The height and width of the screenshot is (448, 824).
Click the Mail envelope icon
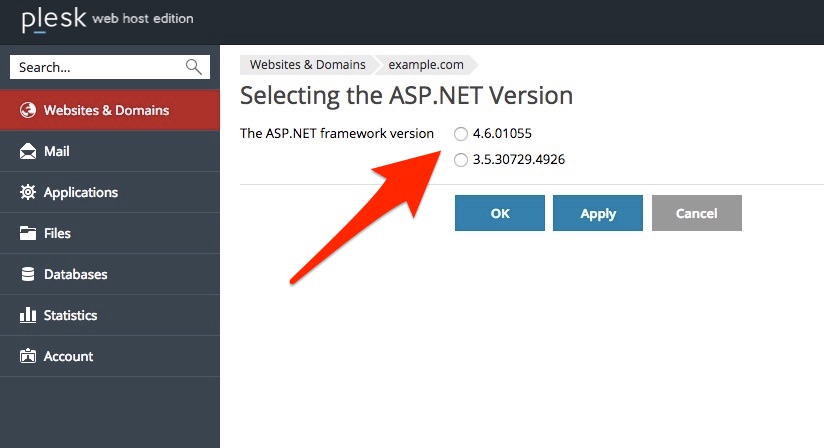[28, 151]
